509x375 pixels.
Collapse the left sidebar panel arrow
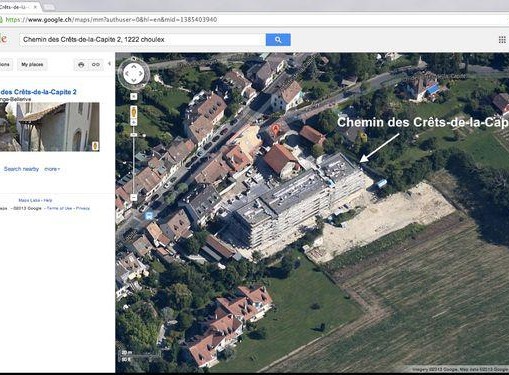click(109, 64)
